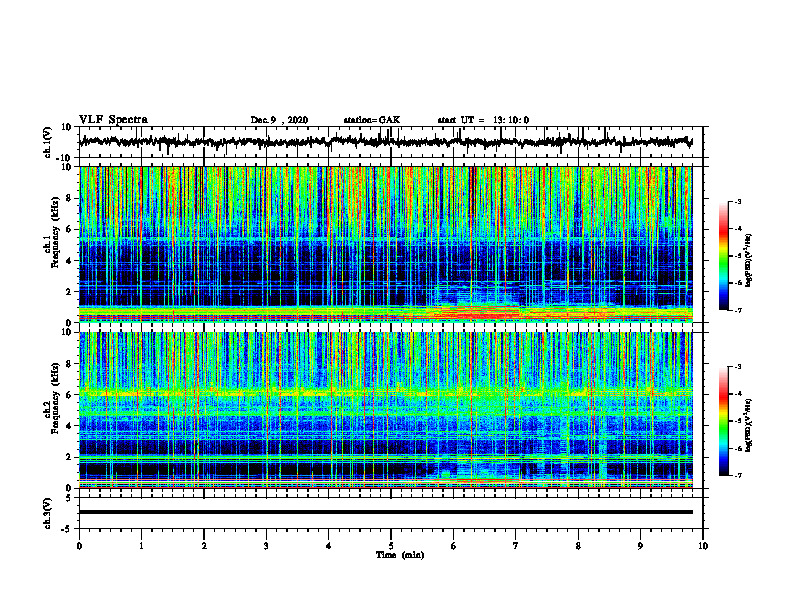Click the 'start UT = 13:10: 0' text

point(483,120)
